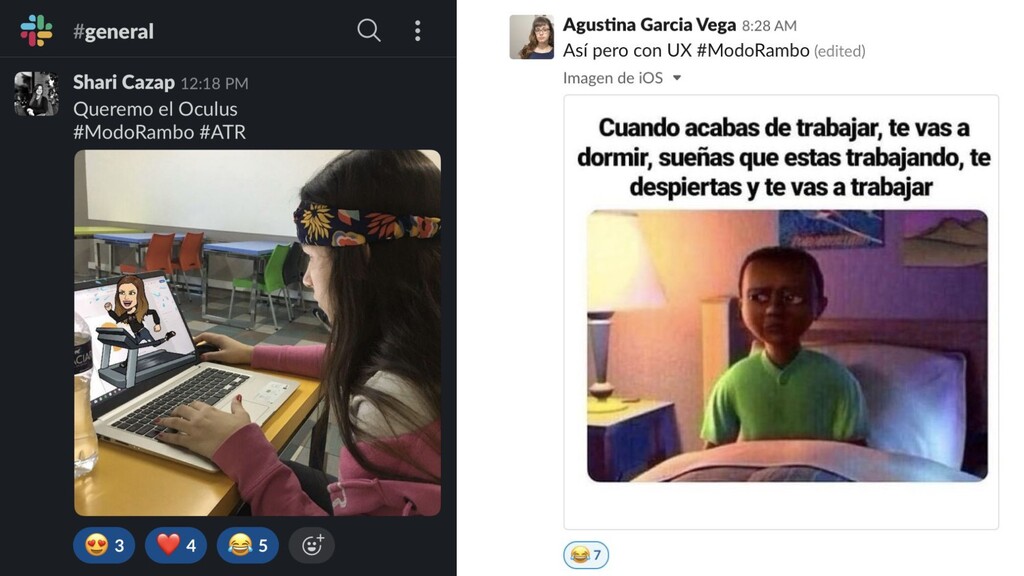Open the Slack logo menu

pos(37,30)
